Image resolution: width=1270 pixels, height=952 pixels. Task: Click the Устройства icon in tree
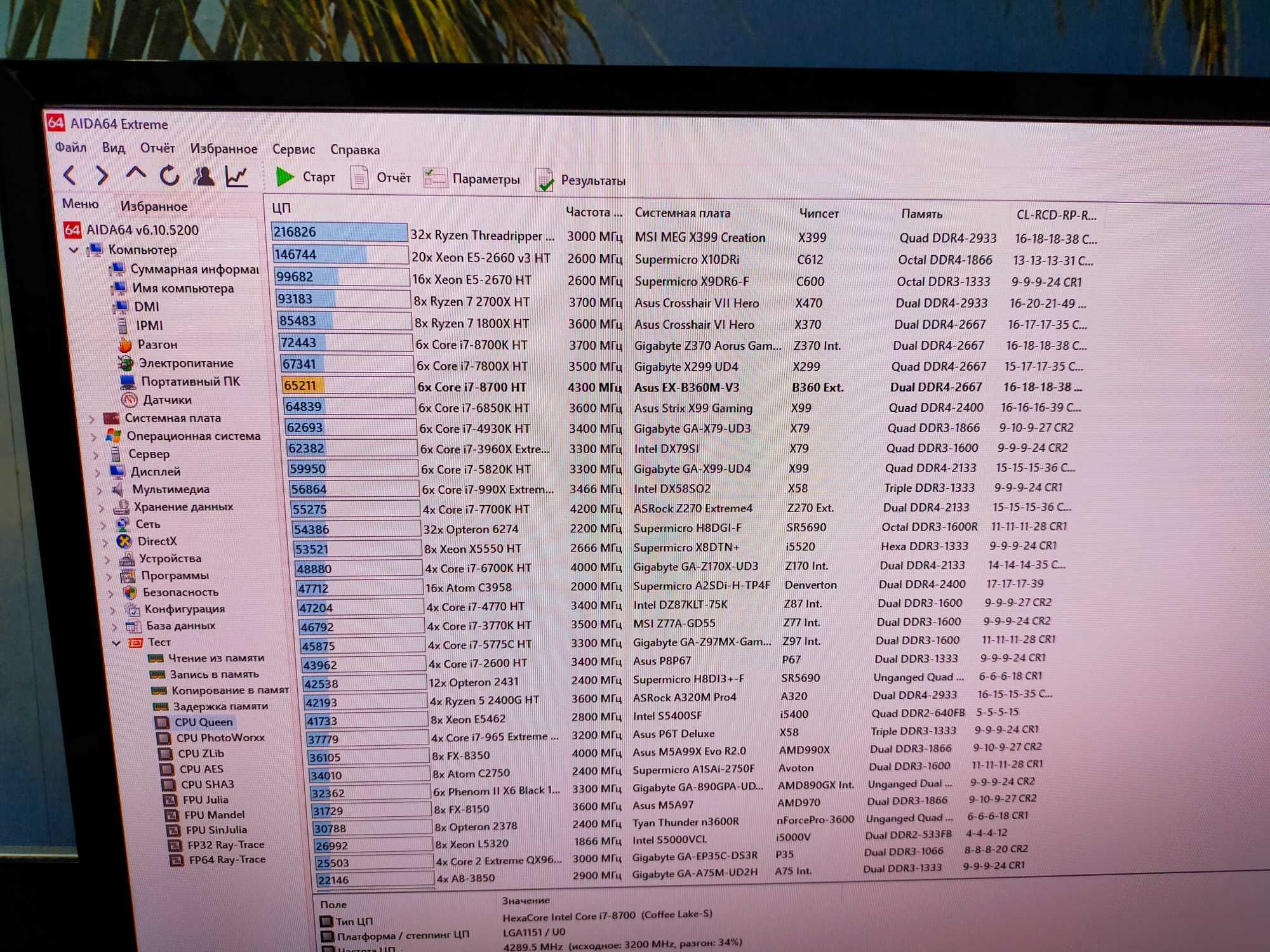point(126,559)
